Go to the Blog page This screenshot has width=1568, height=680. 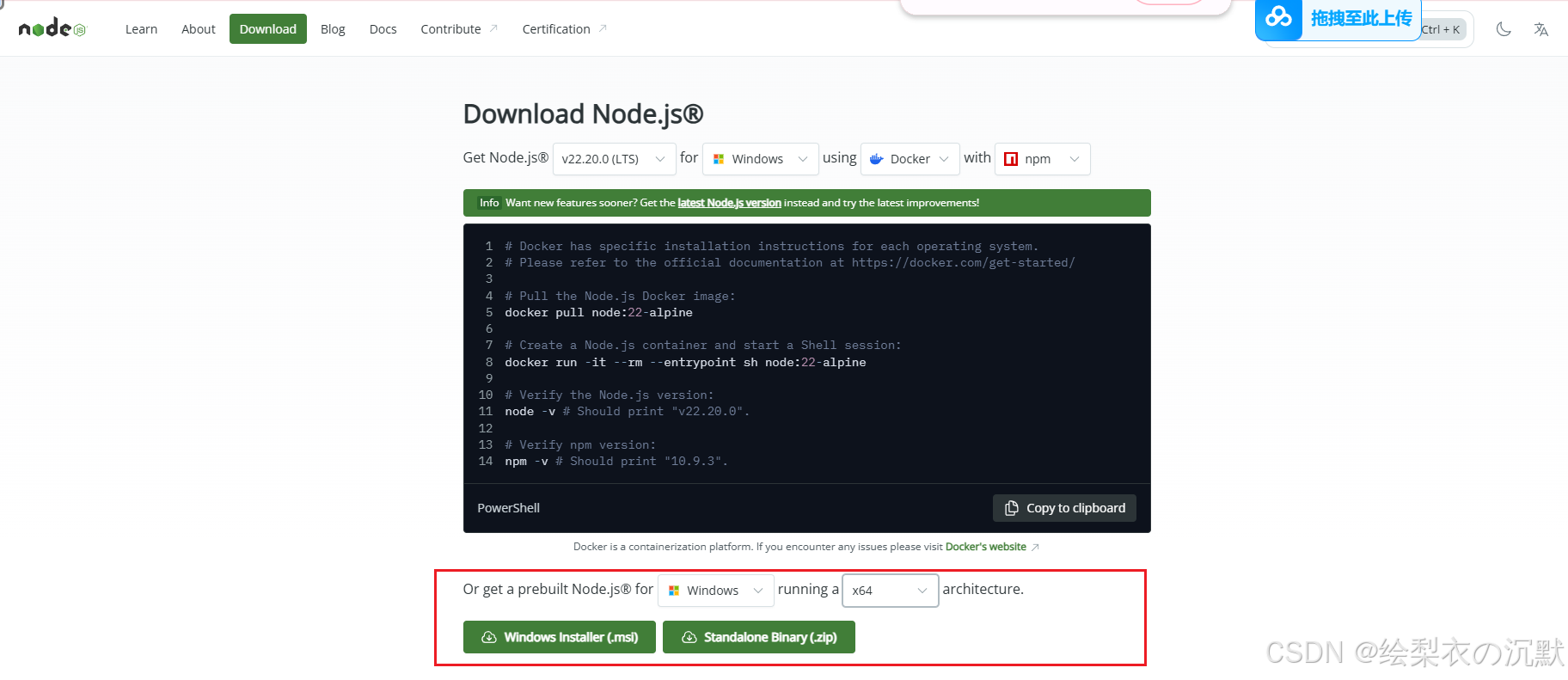pyautogui.click(x=333, y=29)
